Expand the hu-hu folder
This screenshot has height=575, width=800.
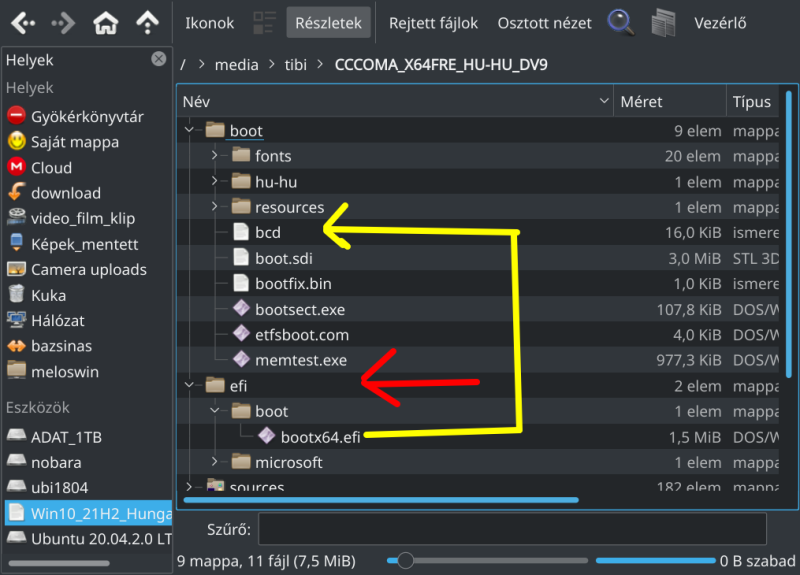214,181
